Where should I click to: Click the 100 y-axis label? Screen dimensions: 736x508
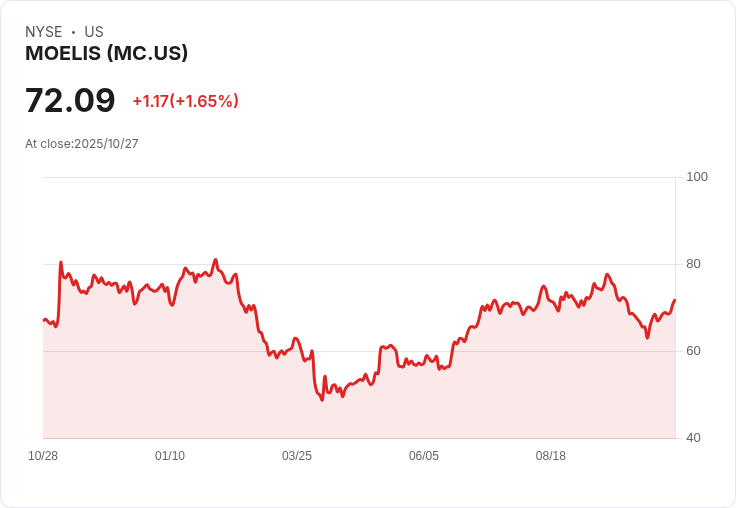pyautogui.click(x=697, y=177)
